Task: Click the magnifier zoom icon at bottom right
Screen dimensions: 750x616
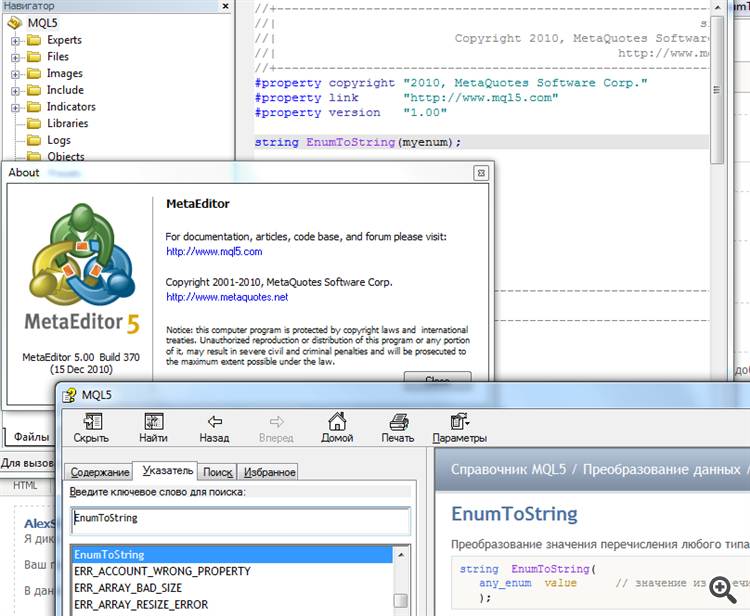Action: click(x=723, y=589)
